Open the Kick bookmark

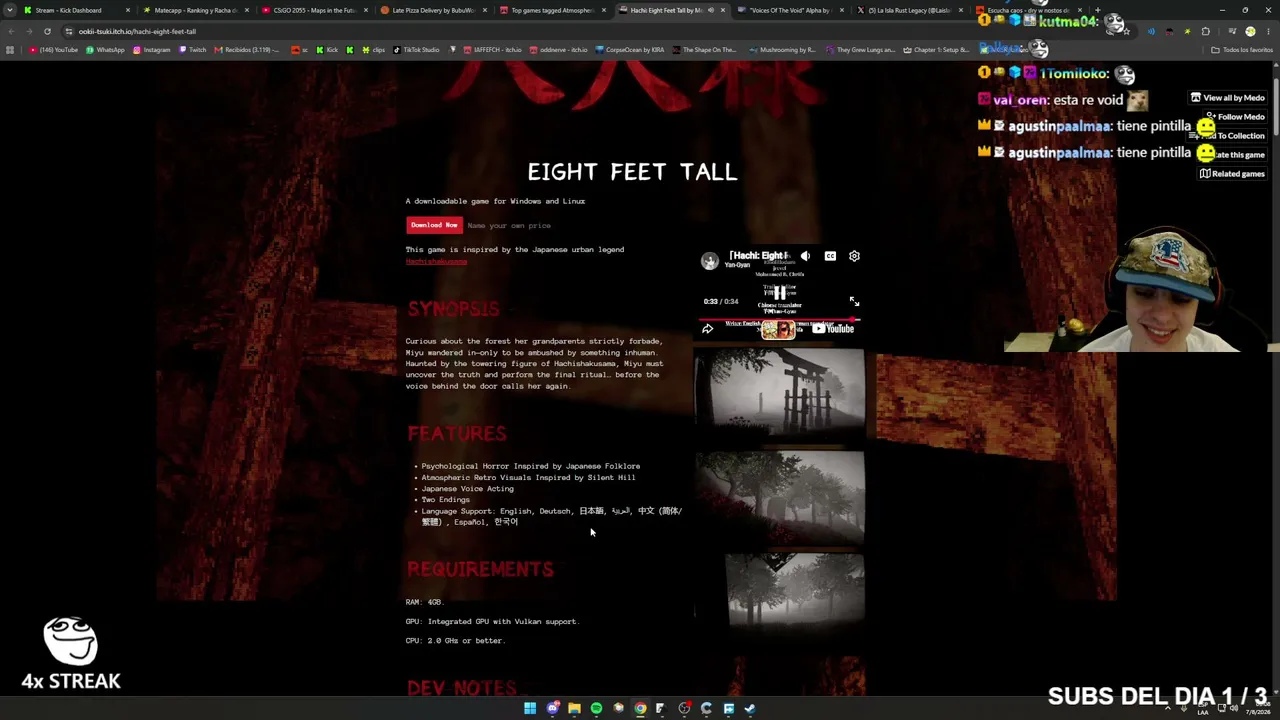(328, 50)
